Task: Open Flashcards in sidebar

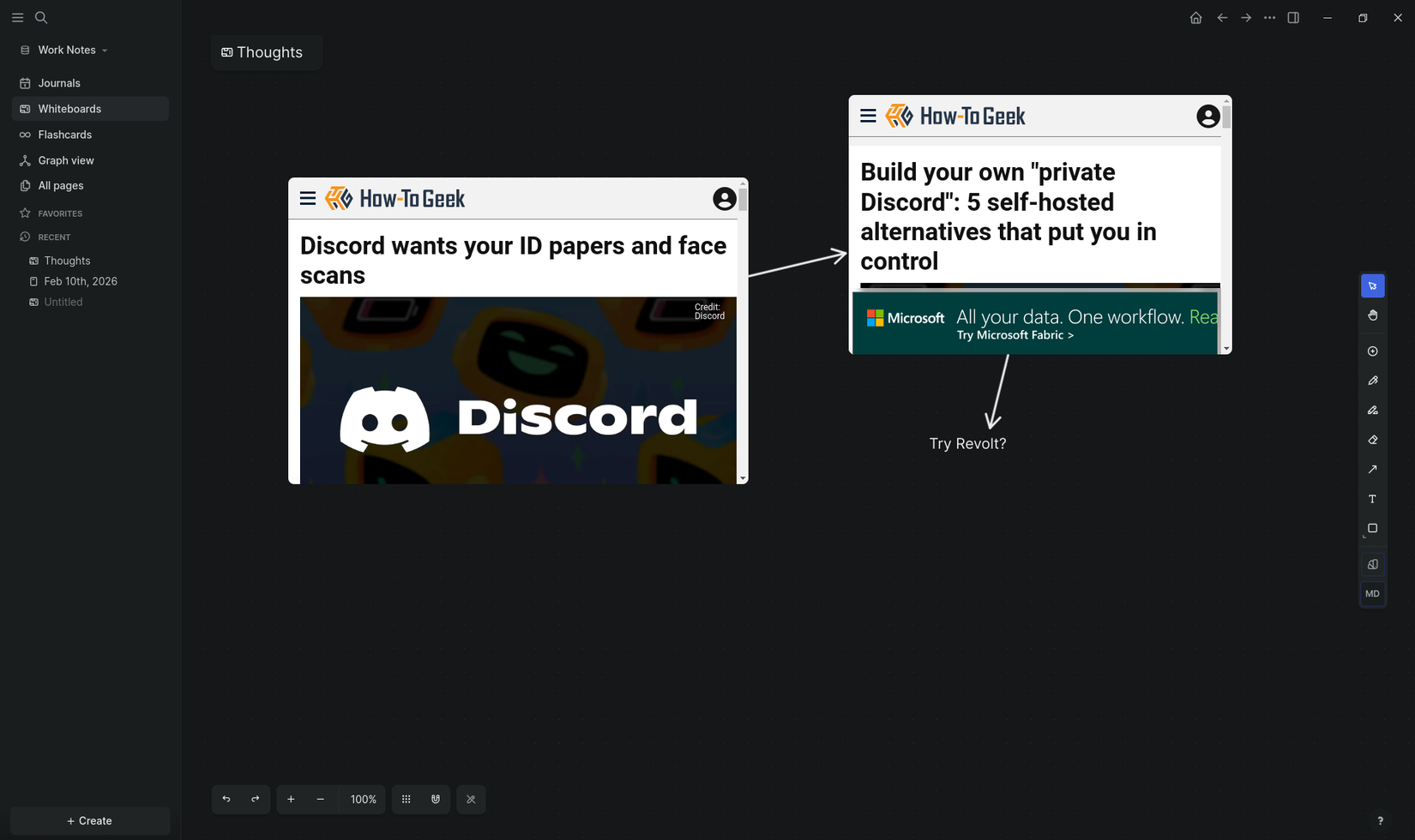Action: pos(90,135)
